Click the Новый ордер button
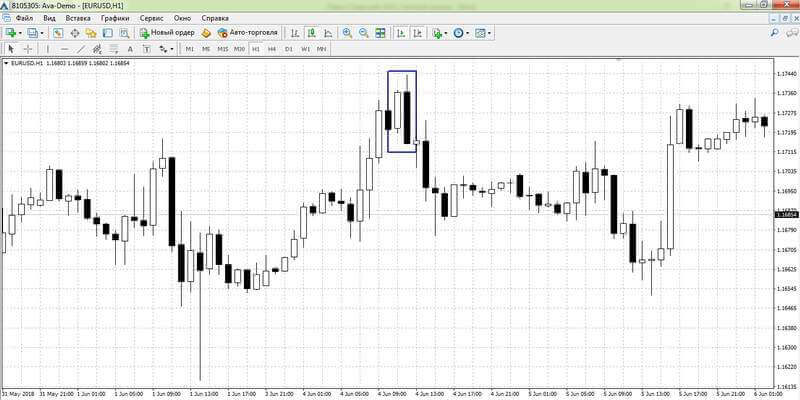The height and width of the screenshot is (400, 800). click(167, 33)
